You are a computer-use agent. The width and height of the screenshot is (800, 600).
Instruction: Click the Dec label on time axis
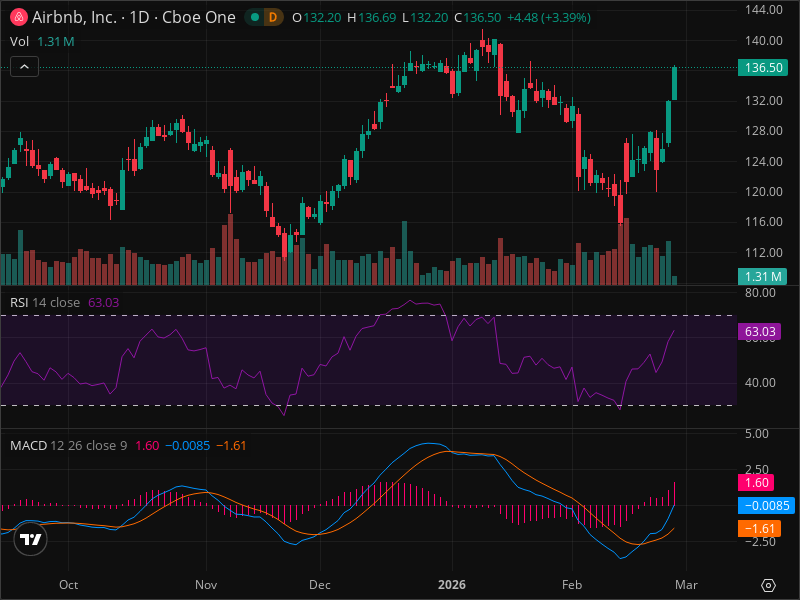[x=320, y=585]
